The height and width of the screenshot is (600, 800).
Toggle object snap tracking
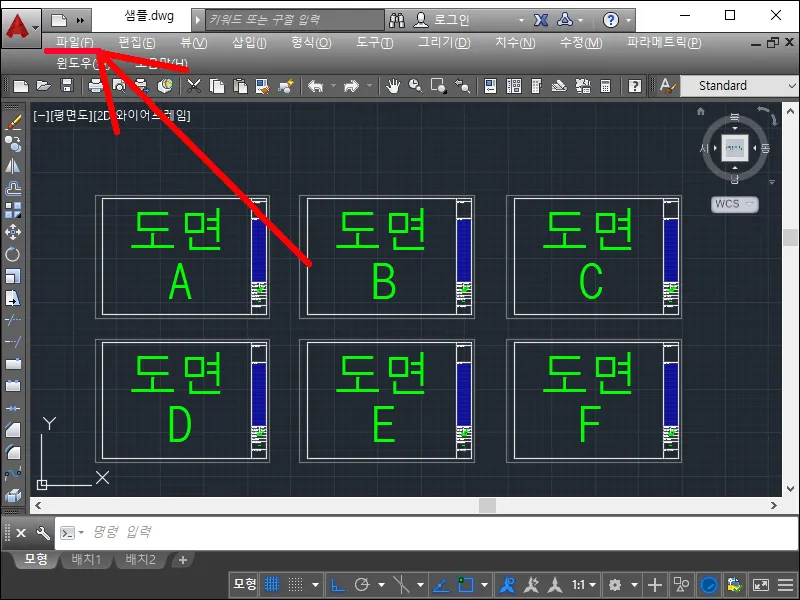click(441, 584)
